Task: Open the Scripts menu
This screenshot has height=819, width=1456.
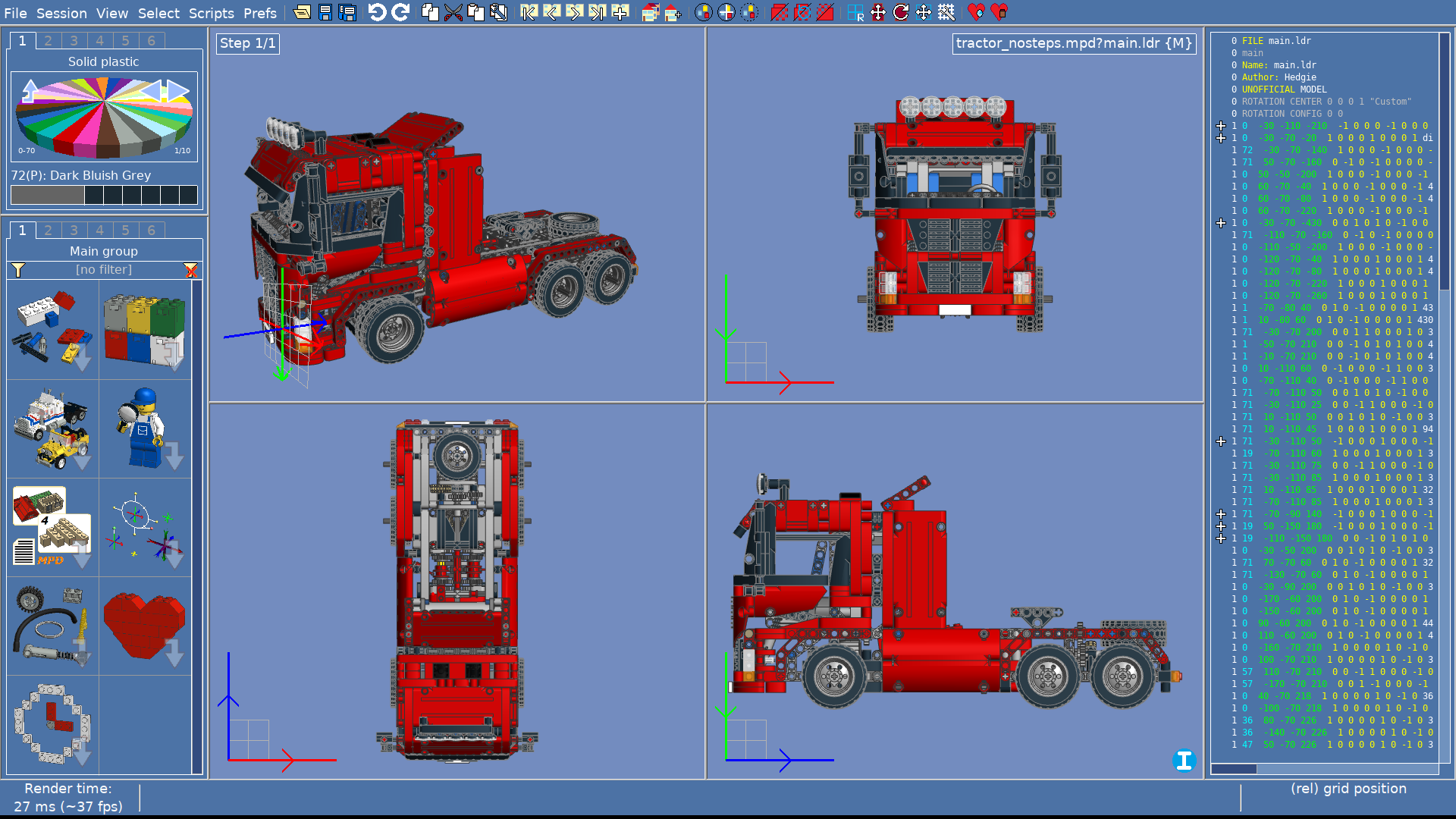Action: point(211,13)
